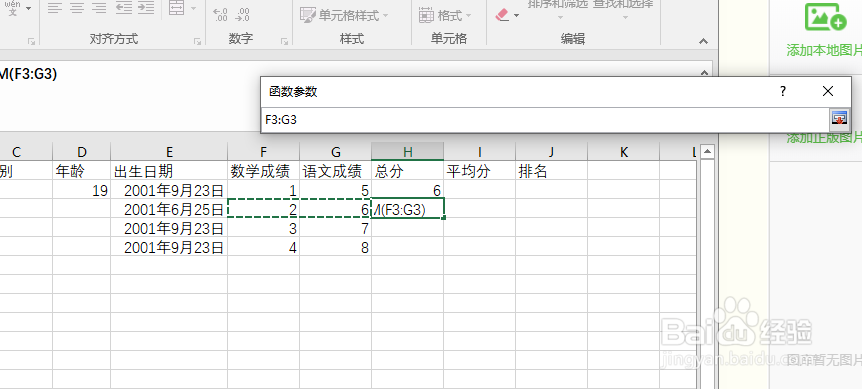Select the 语文成绩 cell with value 8
The width and height of the screenshot is (862, 389).
click(335, 247)
